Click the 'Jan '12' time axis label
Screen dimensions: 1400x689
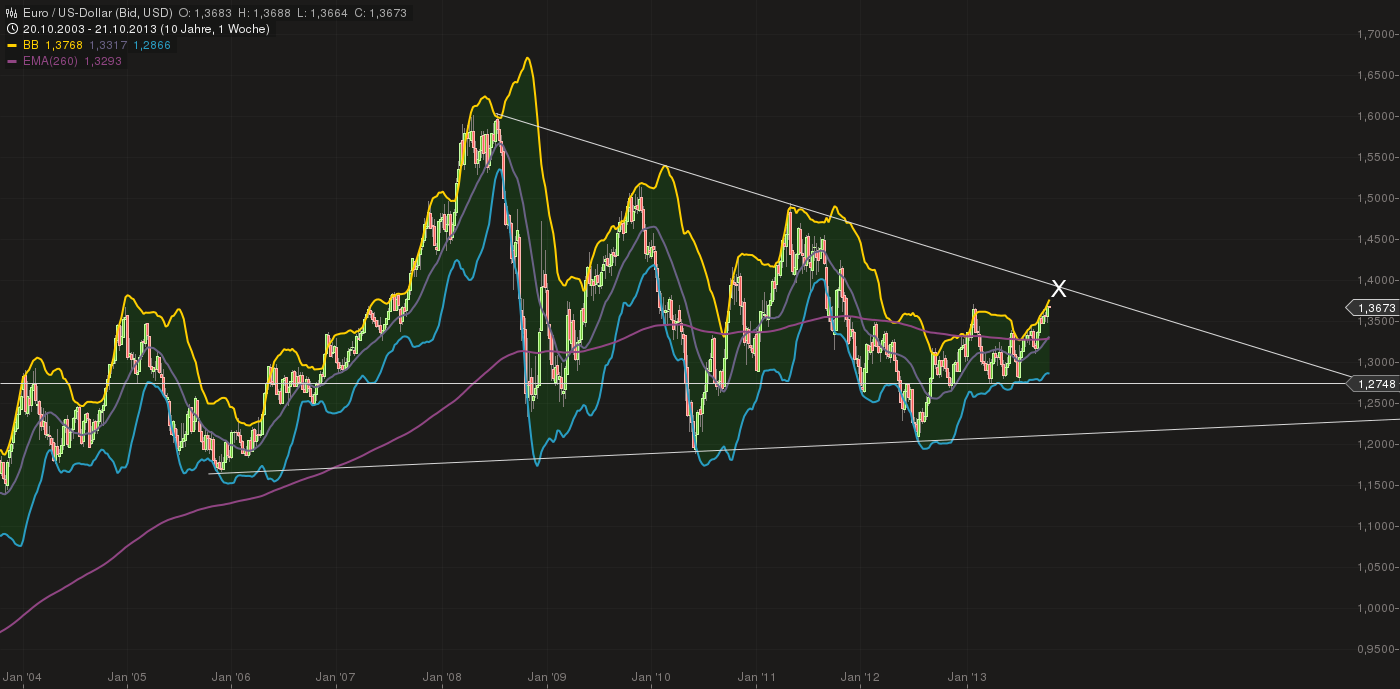pyautogui.click(x=861, y=677)
